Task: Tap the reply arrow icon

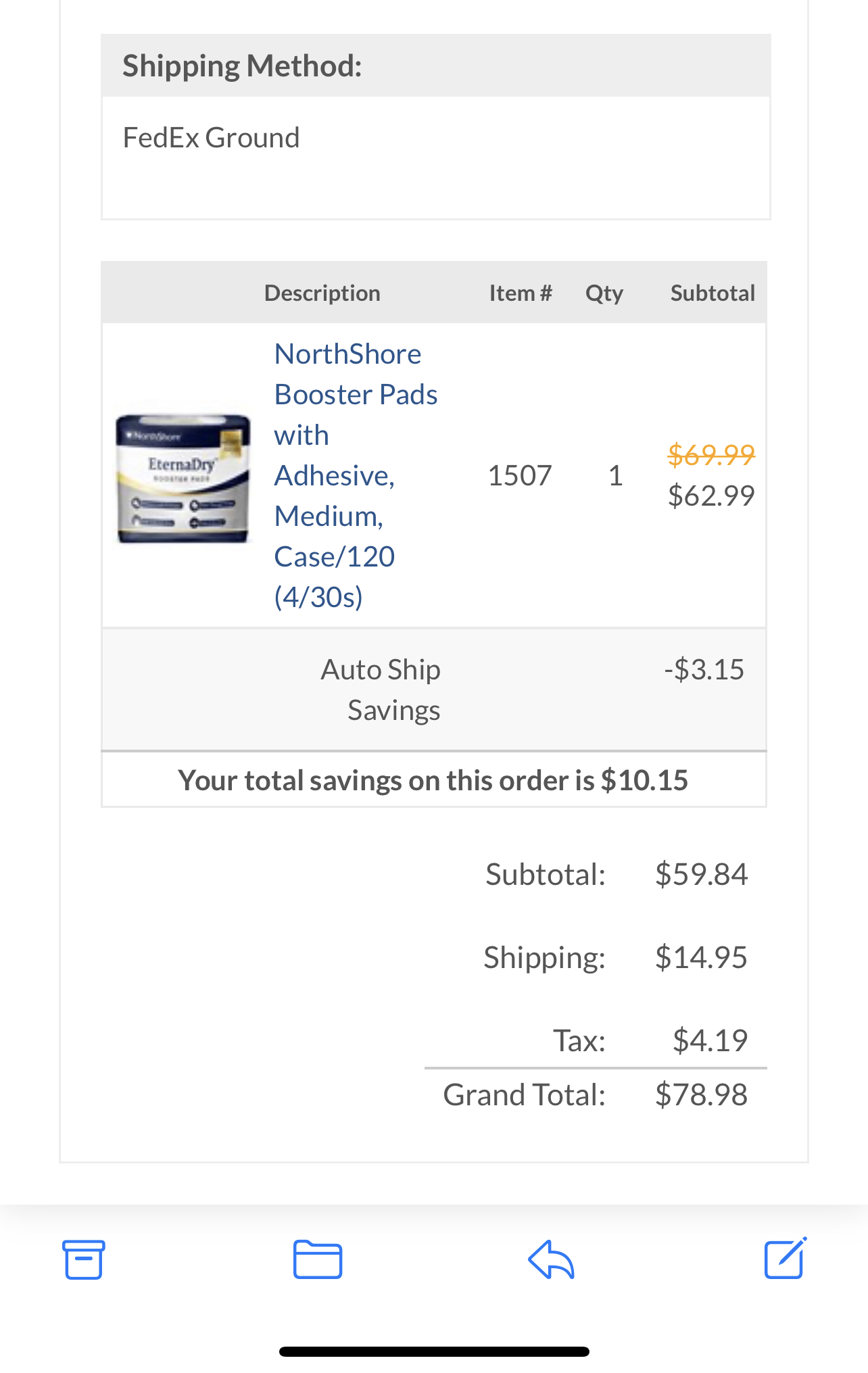Action: click(551, 1259)
